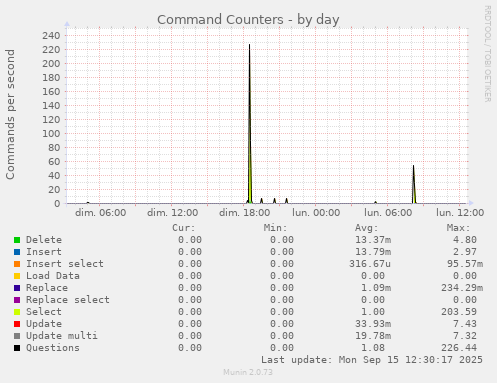Click the 240 y-axis tick label
This screenshot has width=497, height=383.
(51, 35)
